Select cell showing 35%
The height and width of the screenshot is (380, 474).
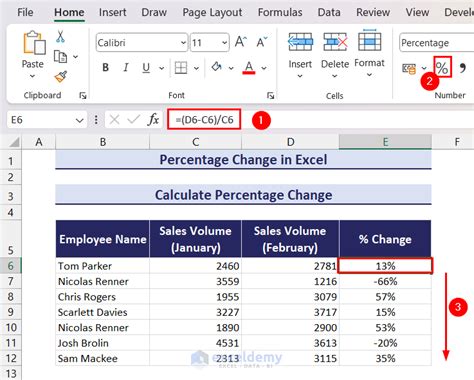[x=385, y=358]
